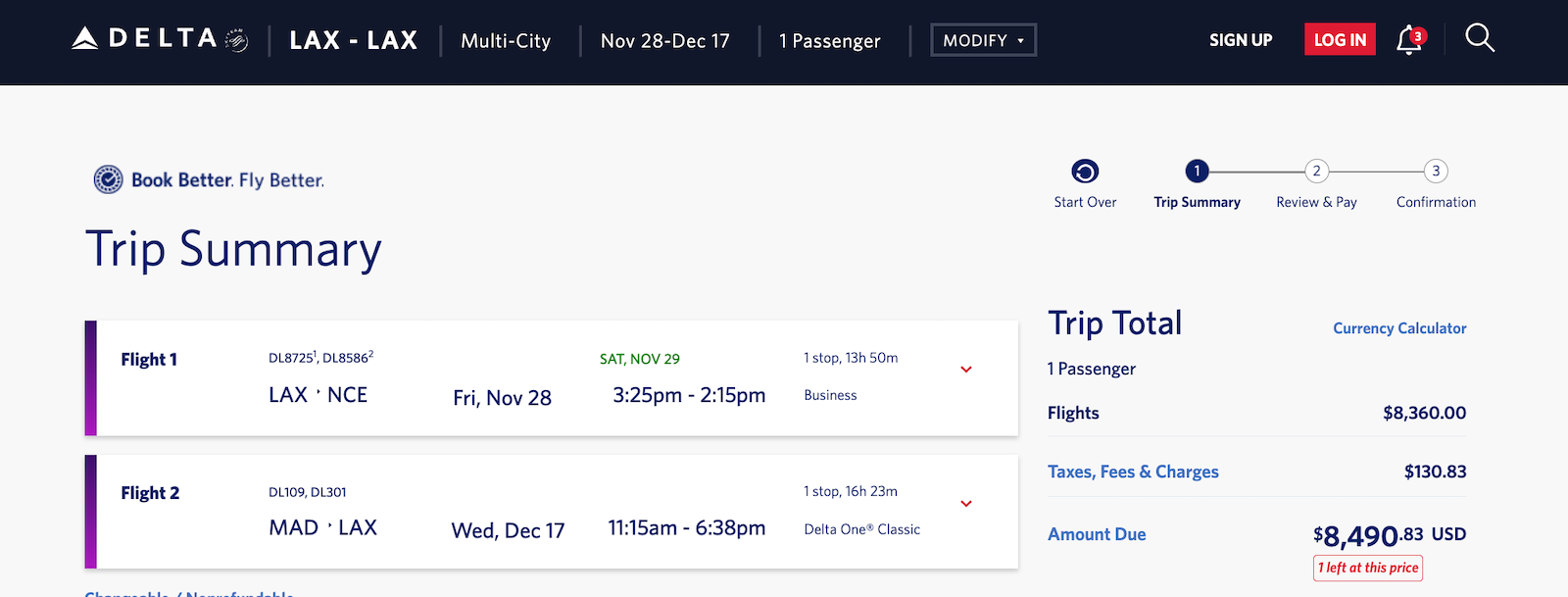This screenshot has width=1568, height=597.
Task: Click the Book Better badge icon
Action: pyautogui.click(x=108, y=179)
